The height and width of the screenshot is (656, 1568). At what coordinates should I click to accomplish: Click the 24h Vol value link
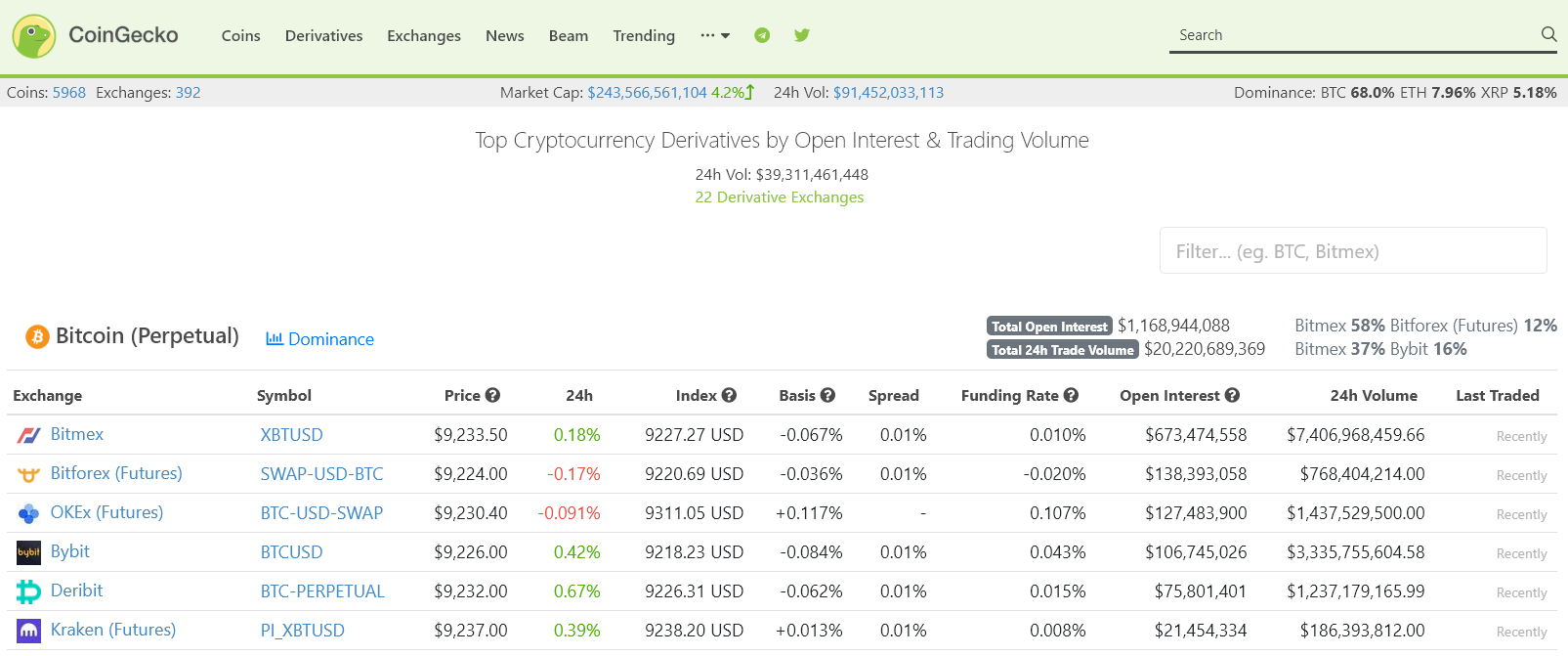click(888, 93)
